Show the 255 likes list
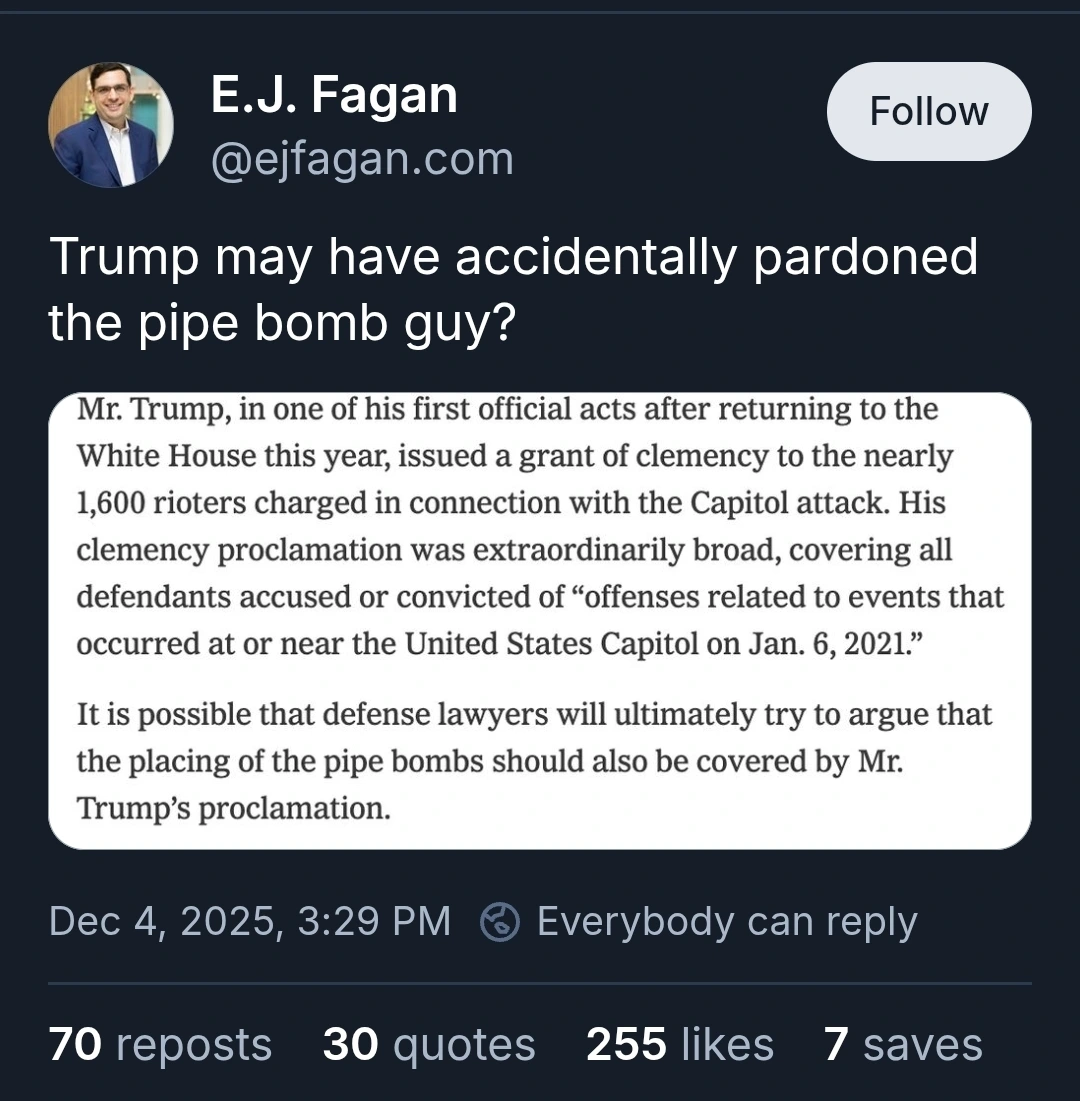Image resolution: width=1080 pixels, height=1101 pixels. click(680, 1045)
